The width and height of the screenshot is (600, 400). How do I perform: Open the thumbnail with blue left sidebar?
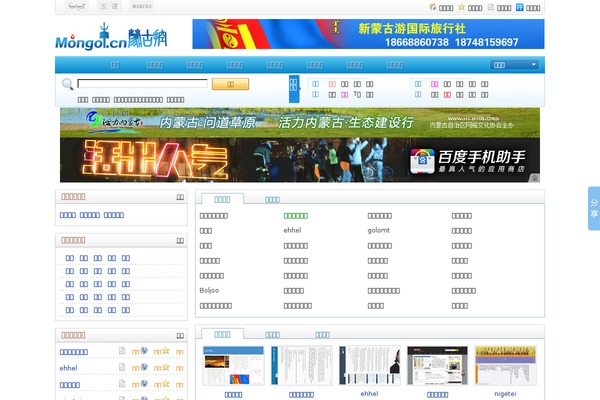pyautogui.click(x=302, y=366)
